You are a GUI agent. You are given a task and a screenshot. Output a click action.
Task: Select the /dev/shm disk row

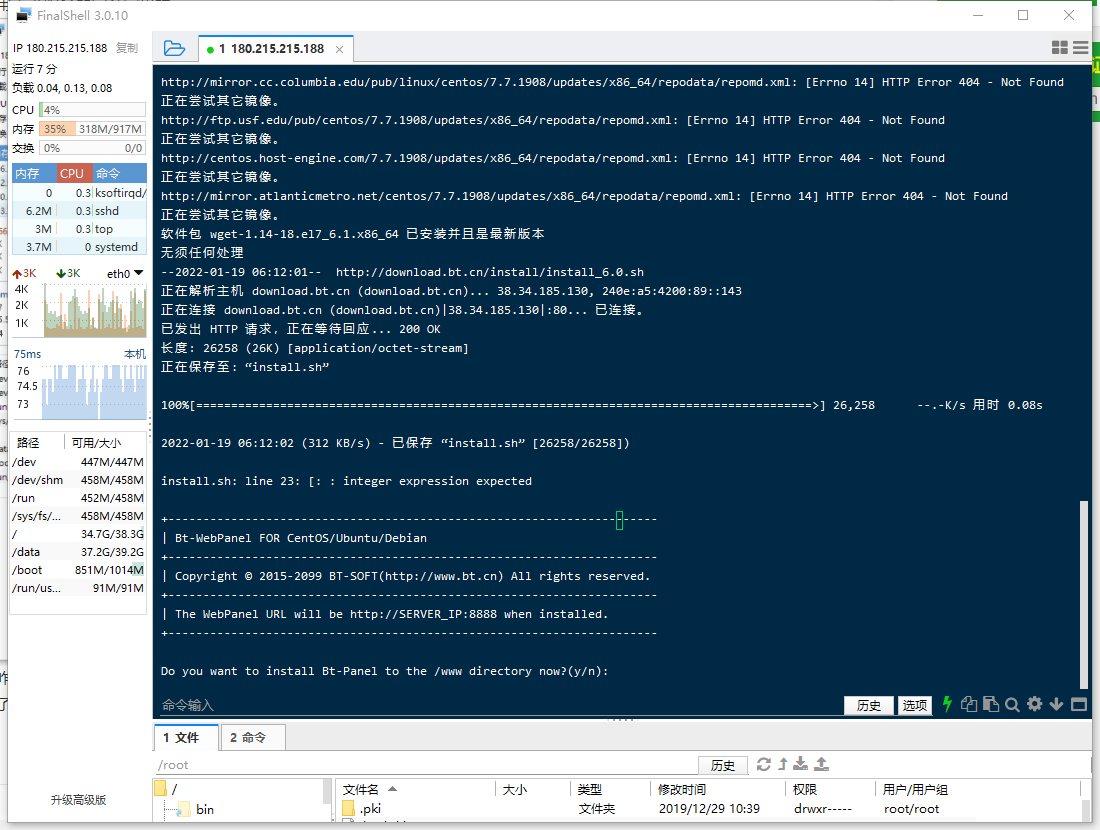[x=78, y=480]
